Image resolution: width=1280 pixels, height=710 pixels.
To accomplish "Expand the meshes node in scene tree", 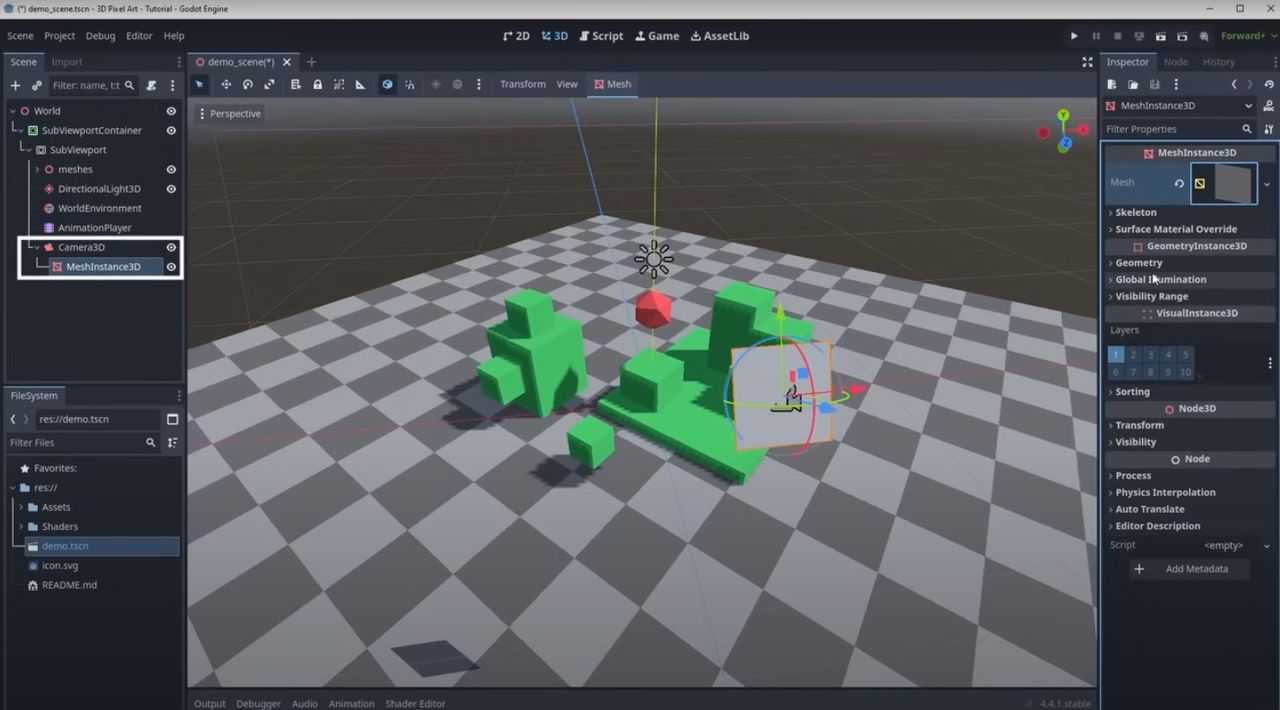I will pos(37,169).
